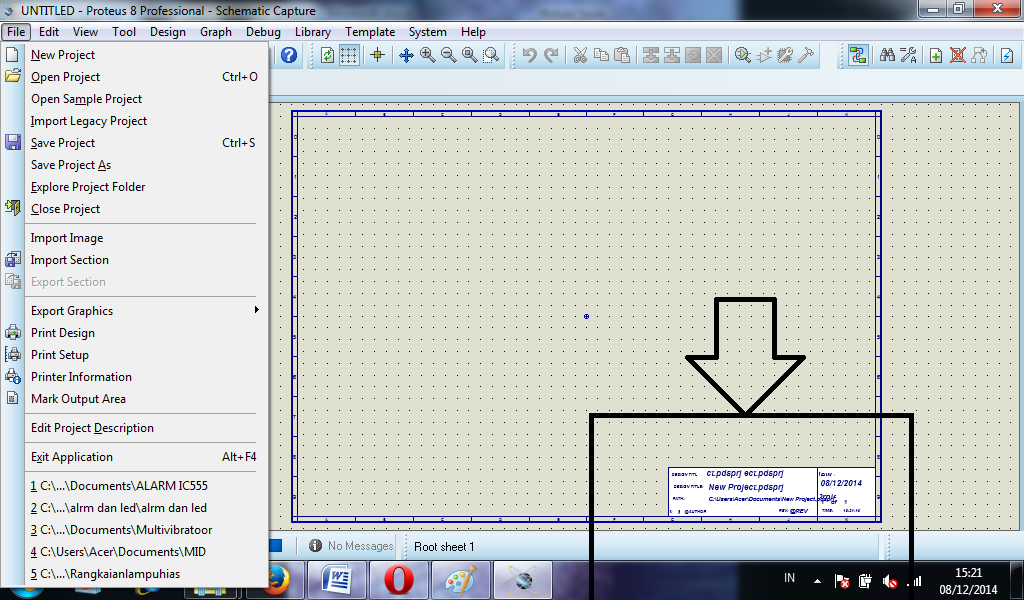Click the Zoom In magnifier icon

[x=428, y=55]
